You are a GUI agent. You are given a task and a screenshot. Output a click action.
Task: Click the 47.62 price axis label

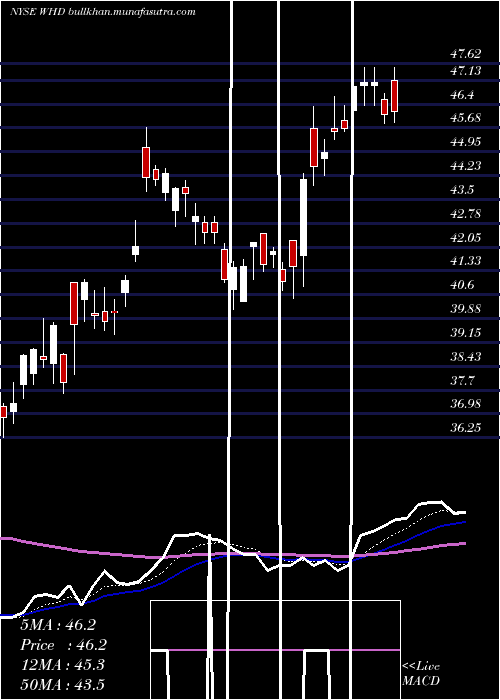466,54
